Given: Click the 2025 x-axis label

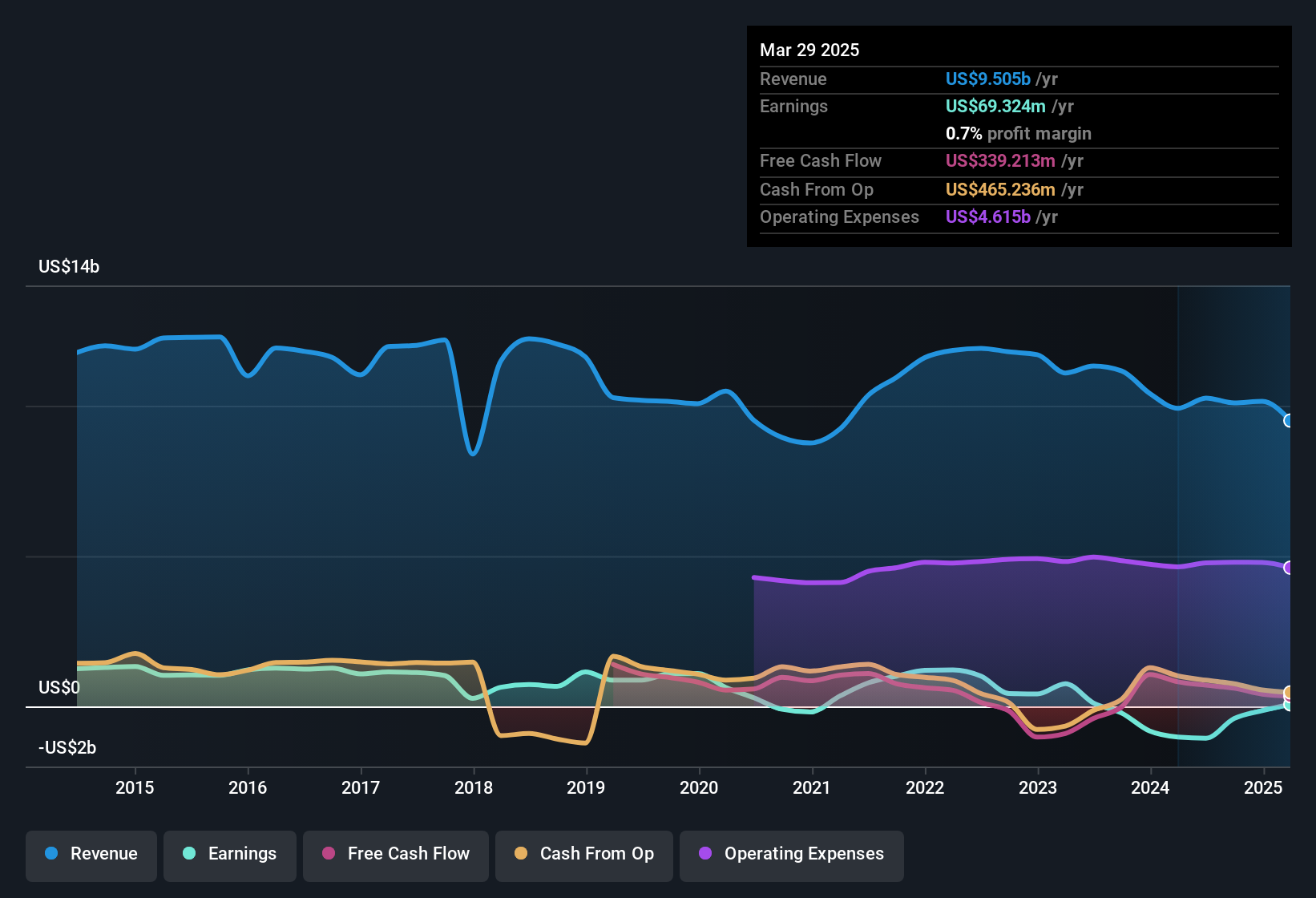Looking at the screenshot, I should pyautogui.click(x=1263, y=788).
